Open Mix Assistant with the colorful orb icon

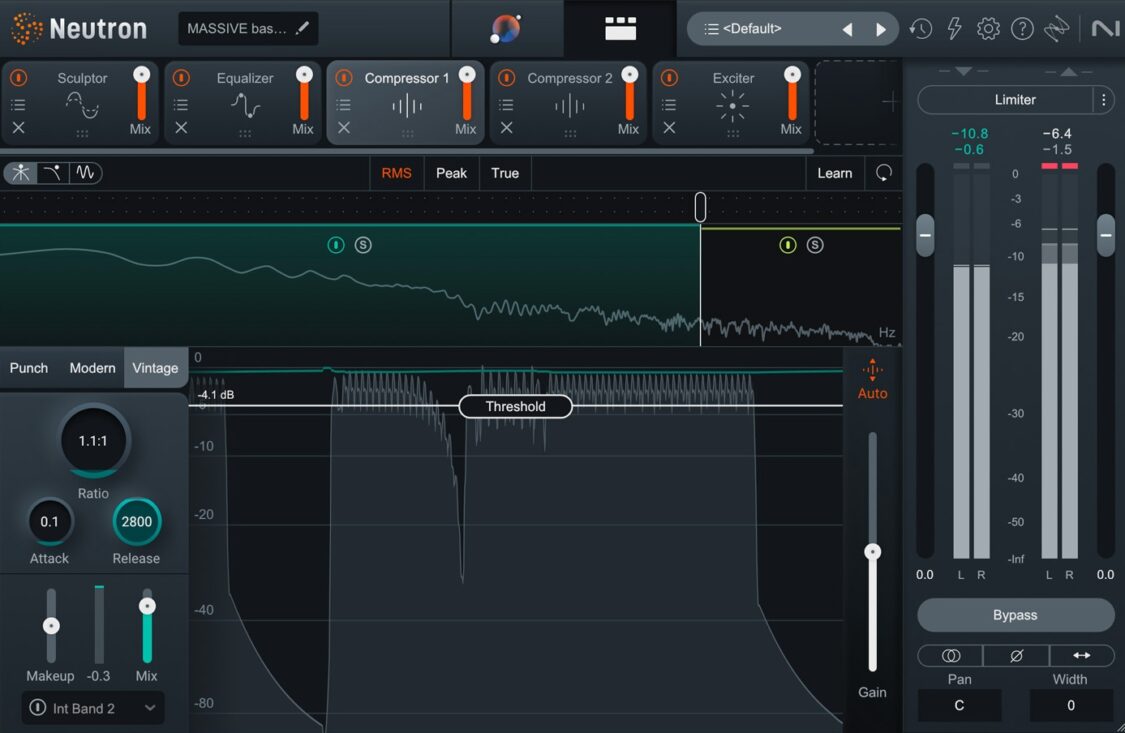(507, 27)
